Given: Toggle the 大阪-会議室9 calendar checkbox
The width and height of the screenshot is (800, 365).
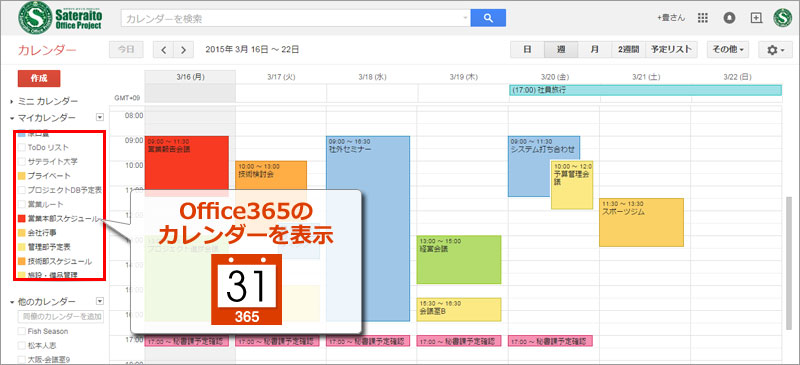Looking at the screenshot, I should click(x=21, y=359).
